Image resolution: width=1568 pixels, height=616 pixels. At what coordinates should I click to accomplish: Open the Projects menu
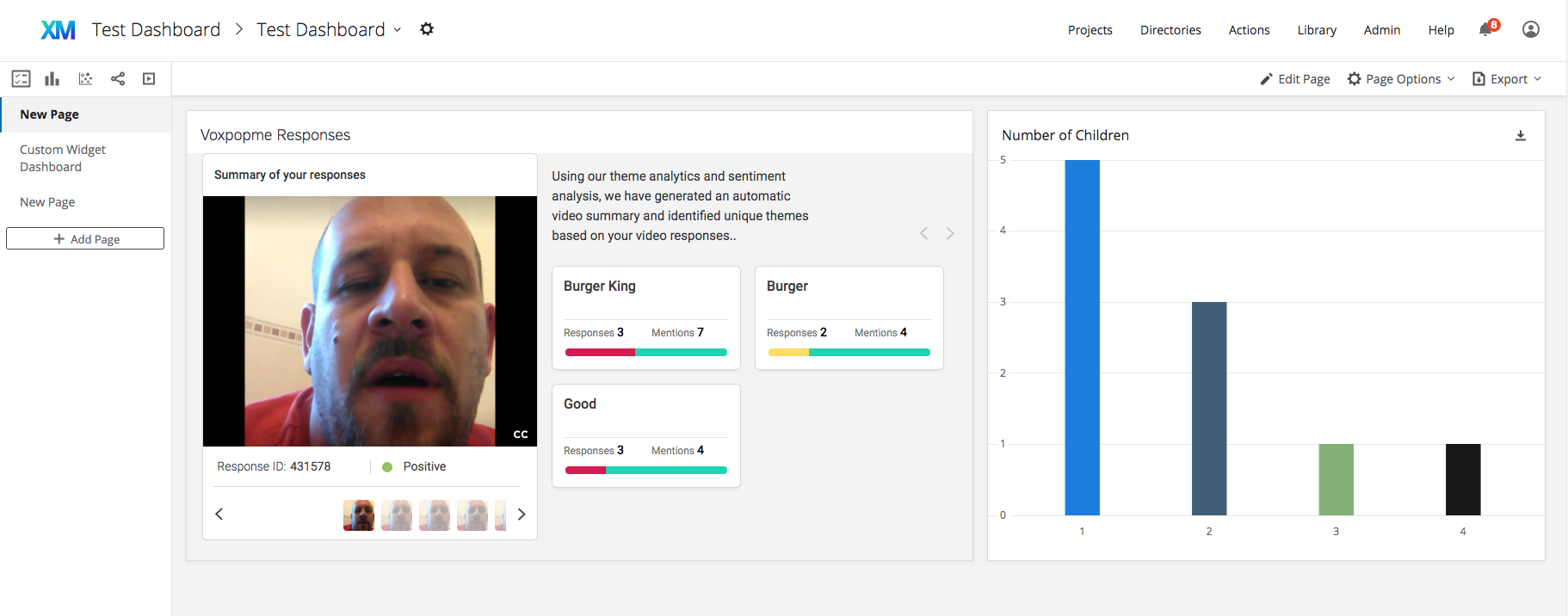1090,30
